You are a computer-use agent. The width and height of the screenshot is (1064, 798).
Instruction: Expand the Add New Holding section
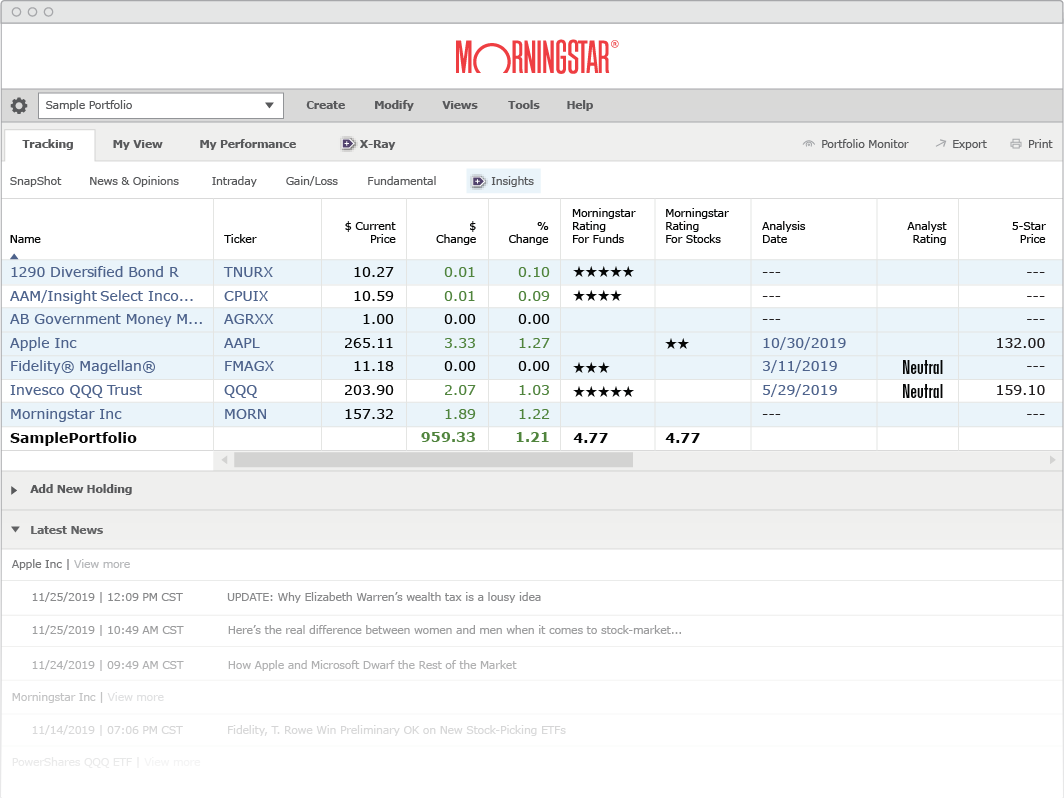[x=14, y=490]
